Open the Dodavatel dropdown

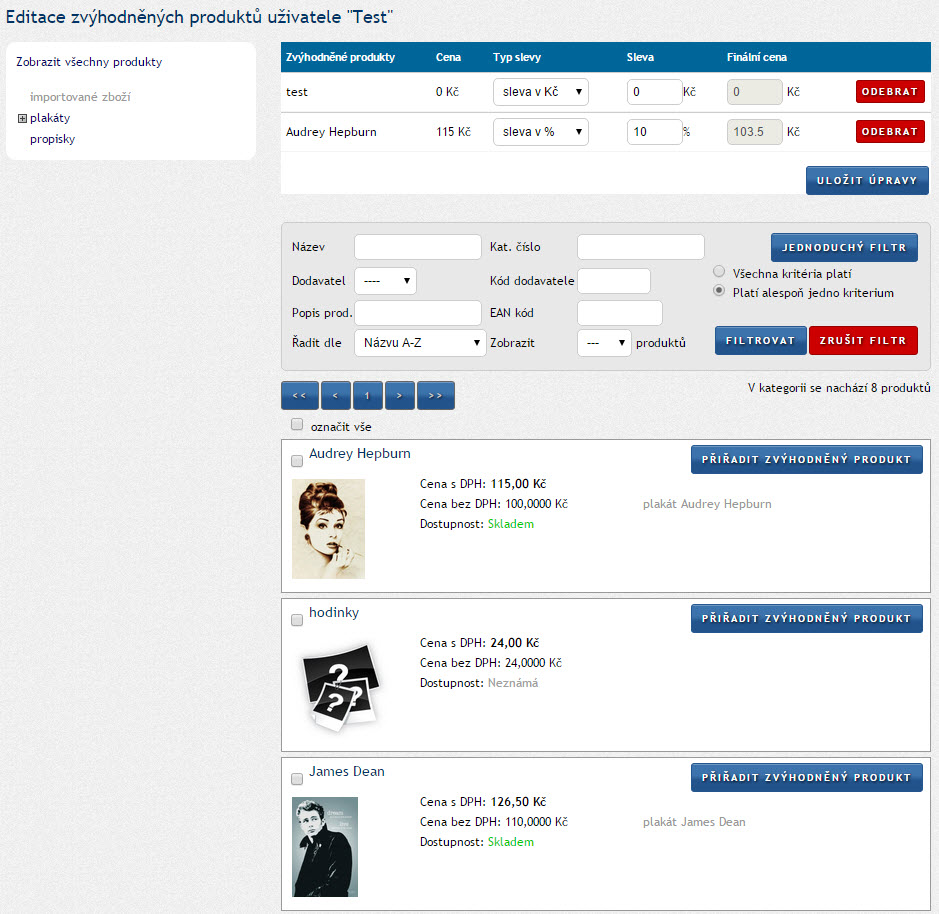(x=385, y=281)
